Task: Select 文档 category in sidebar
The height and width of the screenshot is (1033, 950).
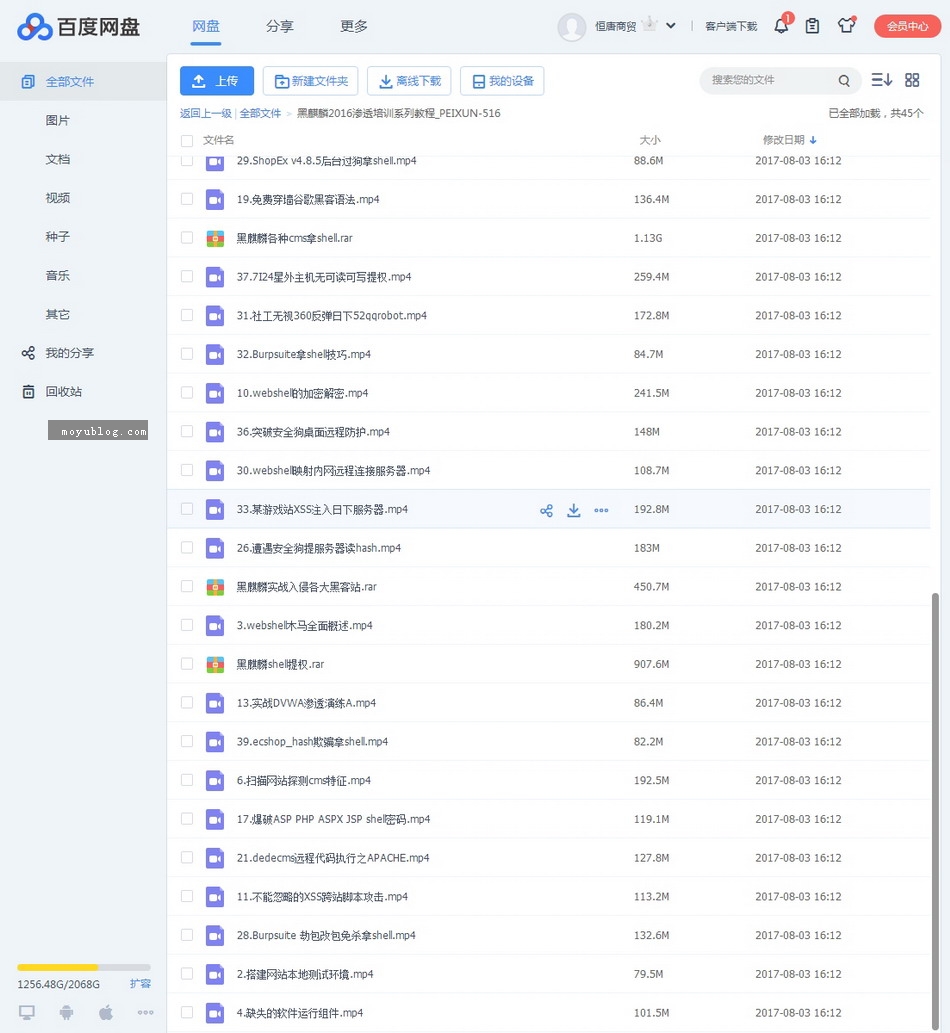Action: point(57,159)
